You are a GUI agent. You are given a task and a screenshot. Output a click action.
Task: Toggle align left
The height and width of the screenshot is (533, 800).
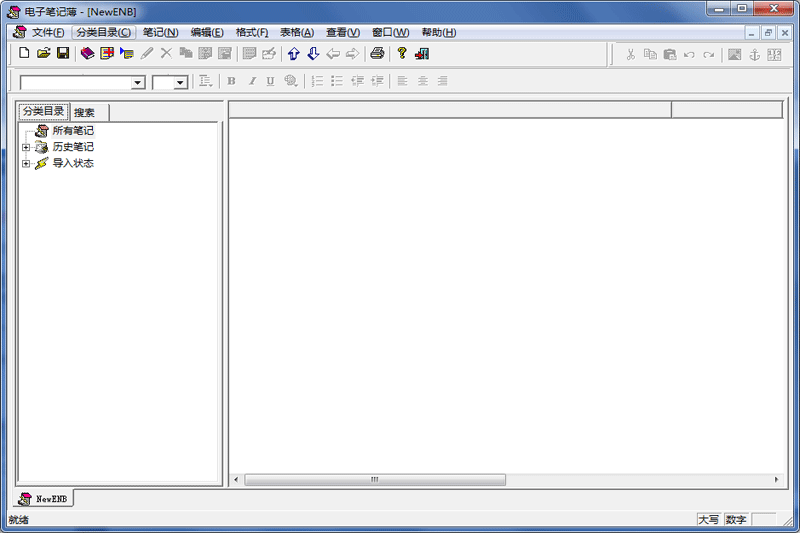[403, 81]
